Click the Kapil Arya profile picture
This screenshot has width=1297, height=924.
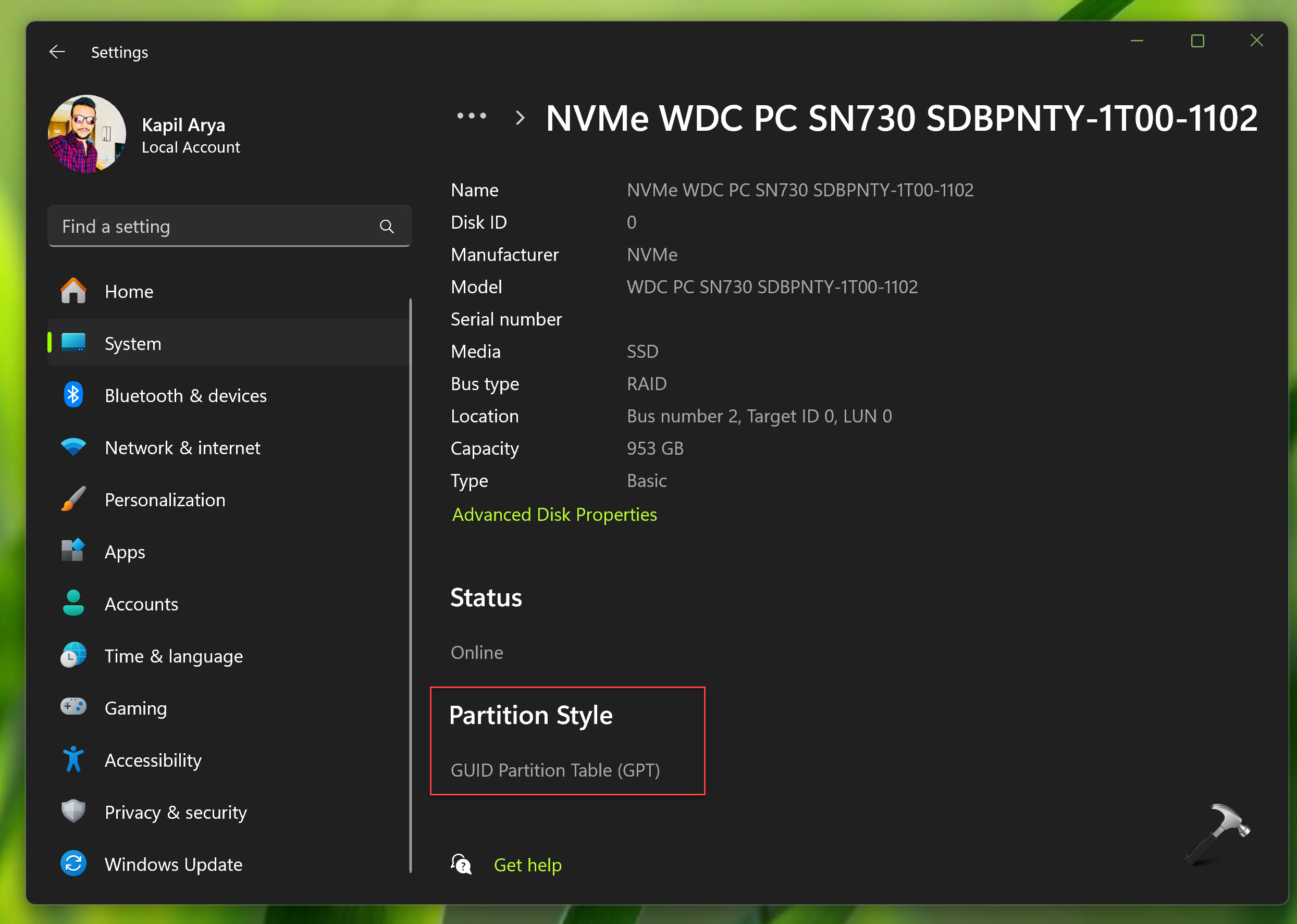tap(87, 134)
